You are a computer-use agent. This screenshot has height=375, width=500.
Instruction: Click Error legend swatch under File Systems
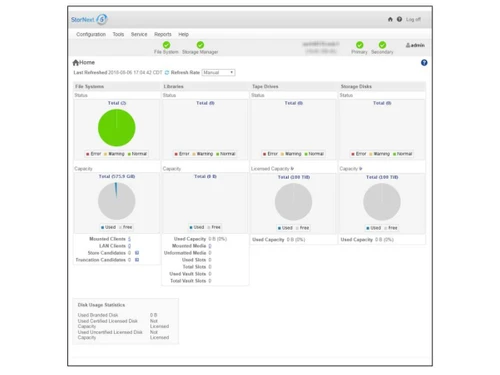[88, 154]
